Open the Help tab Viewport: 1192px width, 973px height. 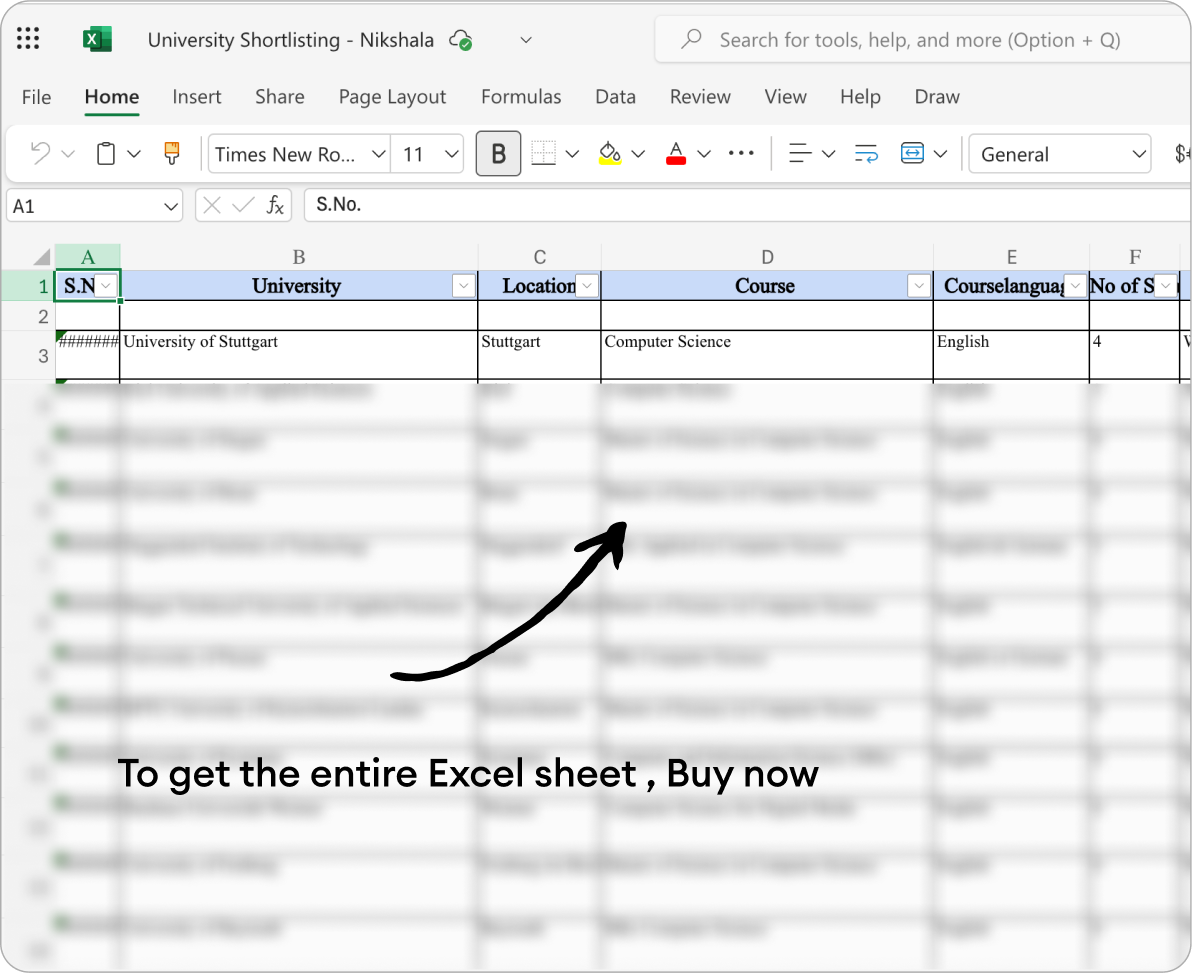click(x=861, y=97)
